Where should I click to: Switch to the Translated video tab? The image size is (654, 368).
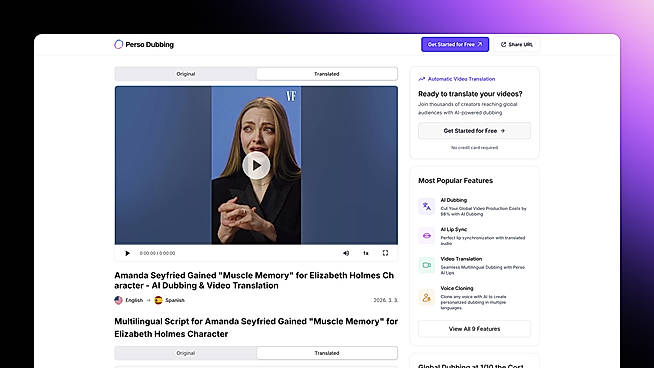pyautogui.click(x=327, y=74)
